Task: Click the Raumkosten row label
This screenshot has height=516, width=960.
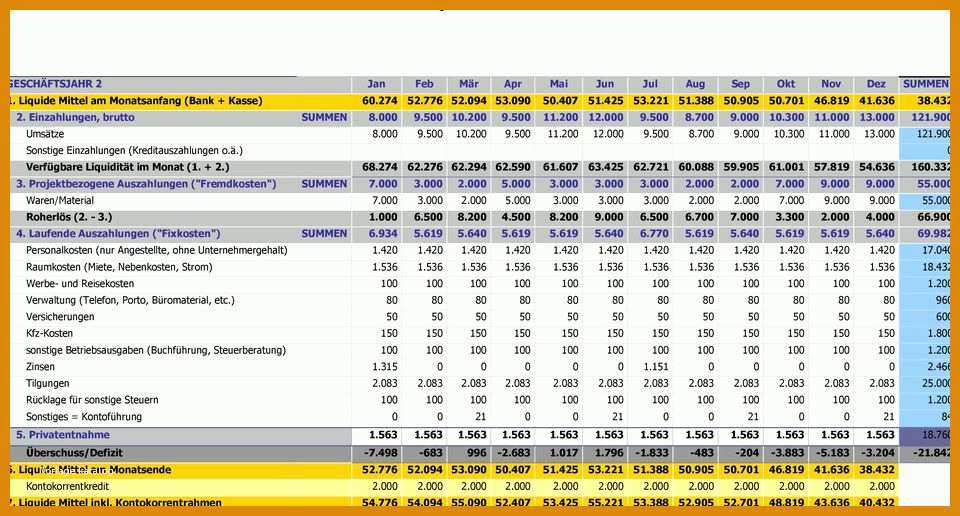Action: [x=119, y=267]
